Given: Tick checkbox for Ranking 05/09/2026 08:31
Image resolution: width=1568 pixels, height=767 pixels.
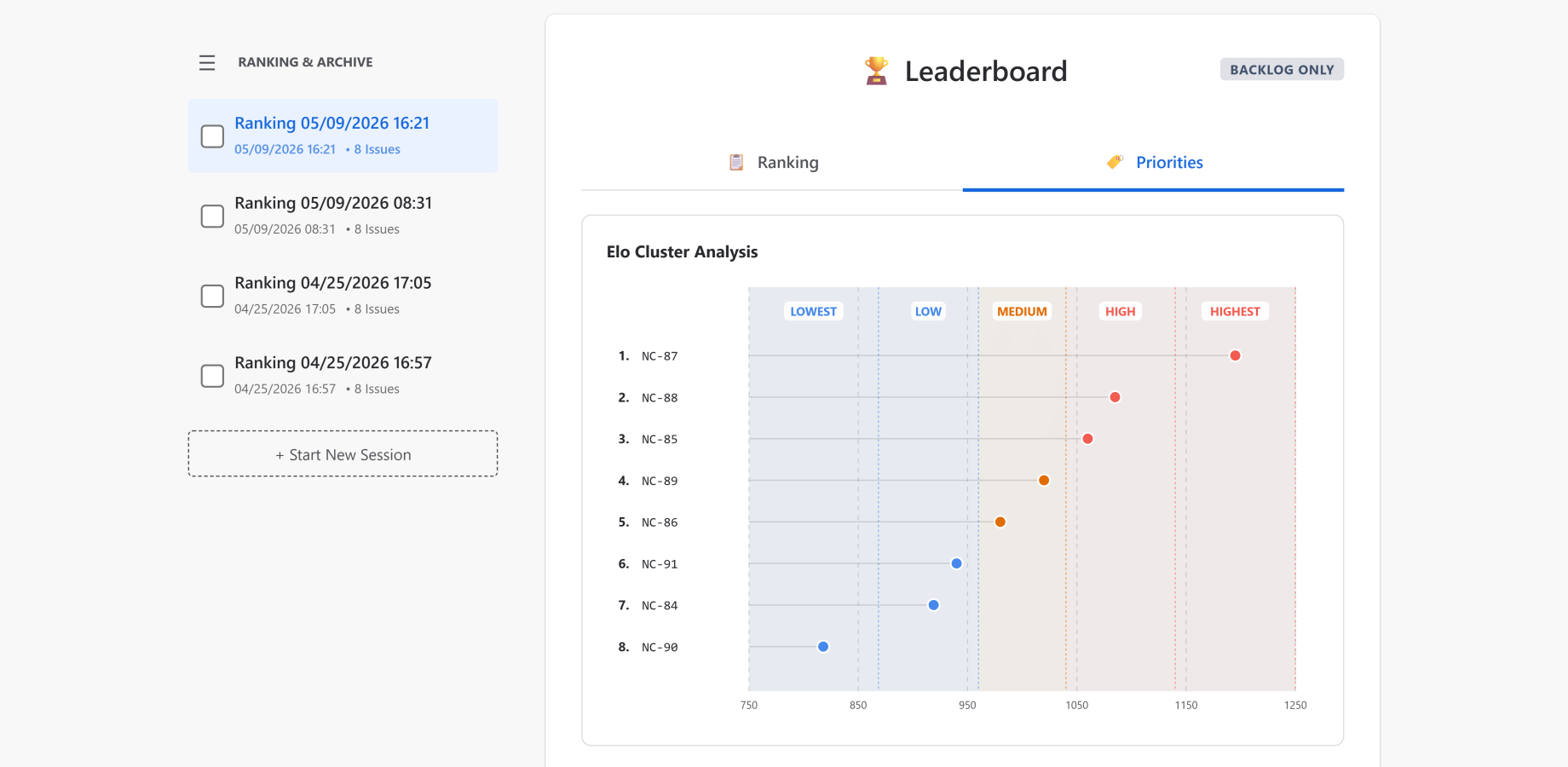Looking at the screenshot, I should [212, 216].
